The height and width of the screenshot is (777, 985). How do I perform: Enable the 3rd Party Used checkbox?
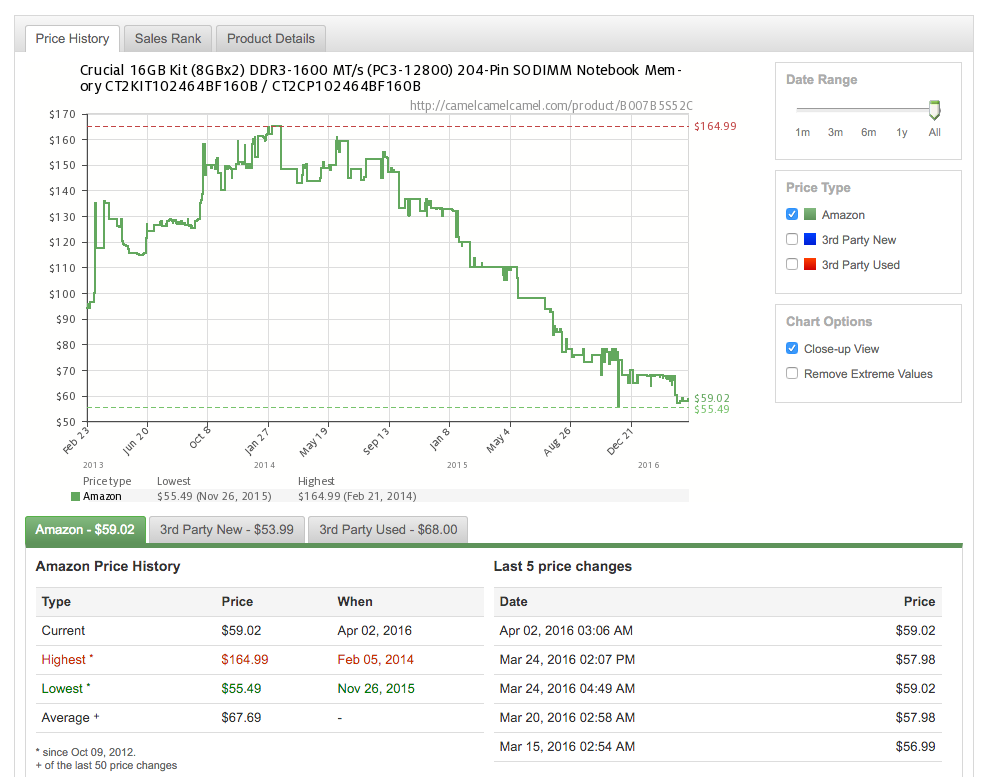click(792, 264)
